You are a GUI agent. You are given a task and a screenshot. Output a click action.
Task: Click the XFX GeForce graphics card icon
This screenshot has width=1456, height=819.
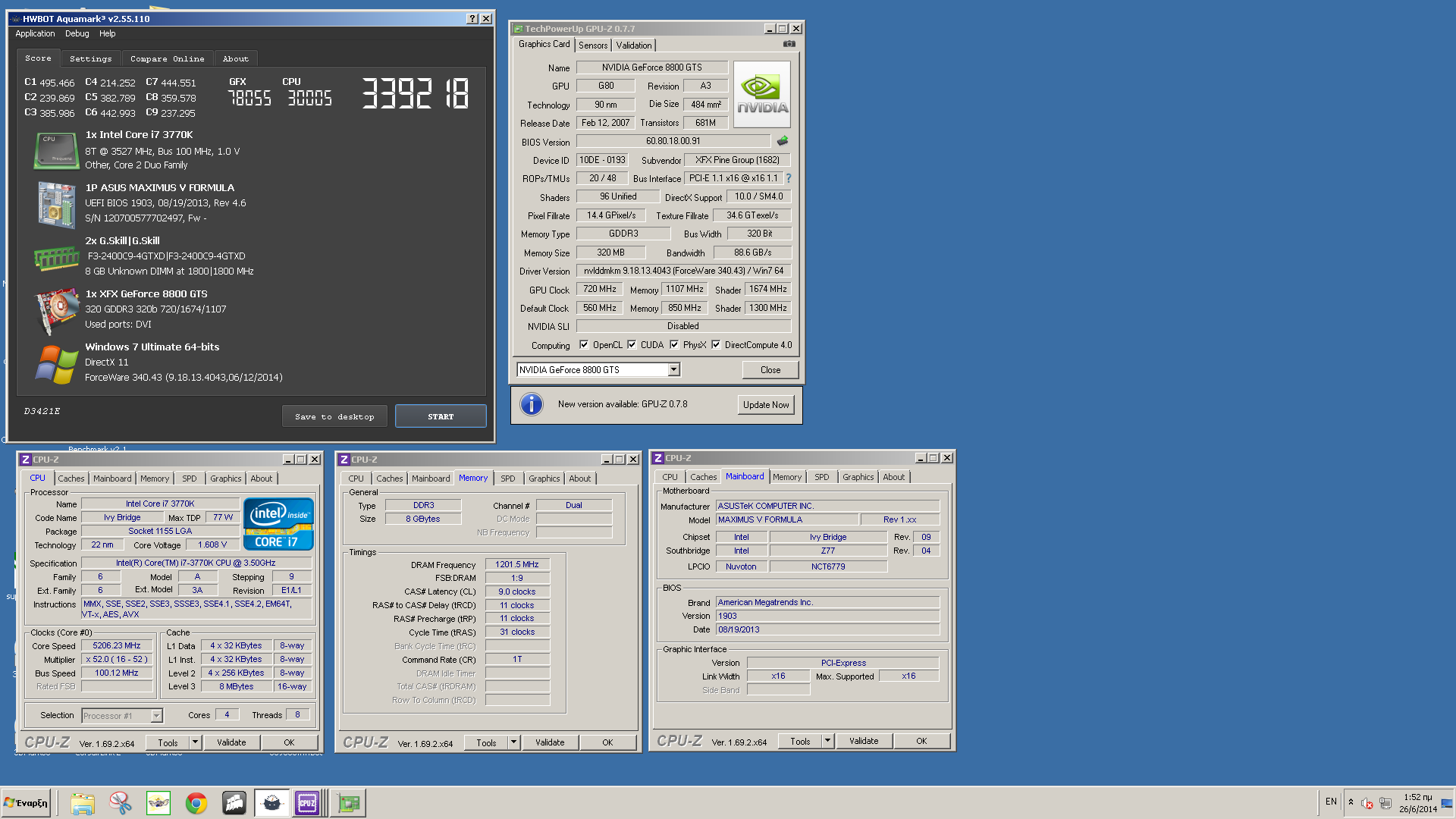pos(56,310)
